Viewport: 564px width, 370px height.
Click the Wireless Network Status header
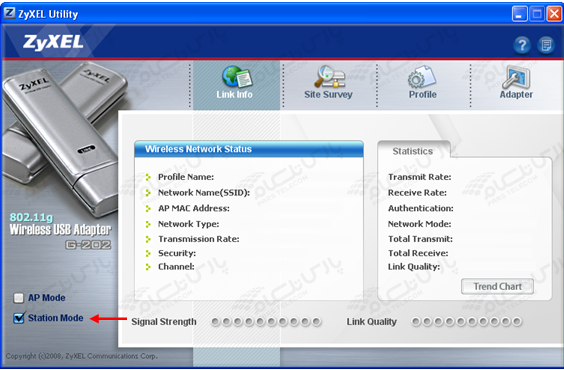249,149
